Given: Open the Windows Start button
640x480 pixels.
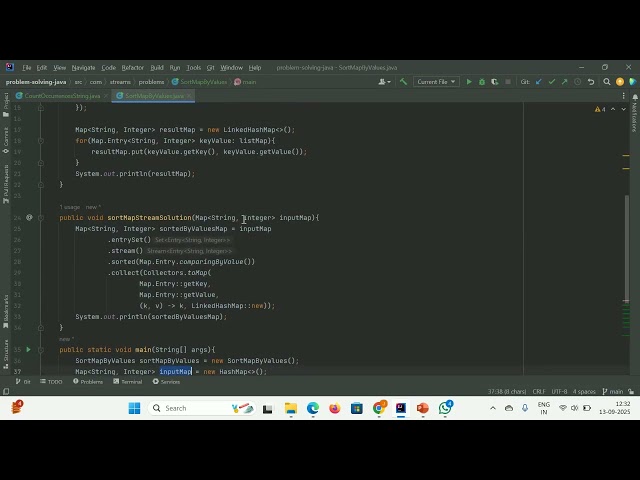Looking at the screenshot, I should [x=134, y=408].
